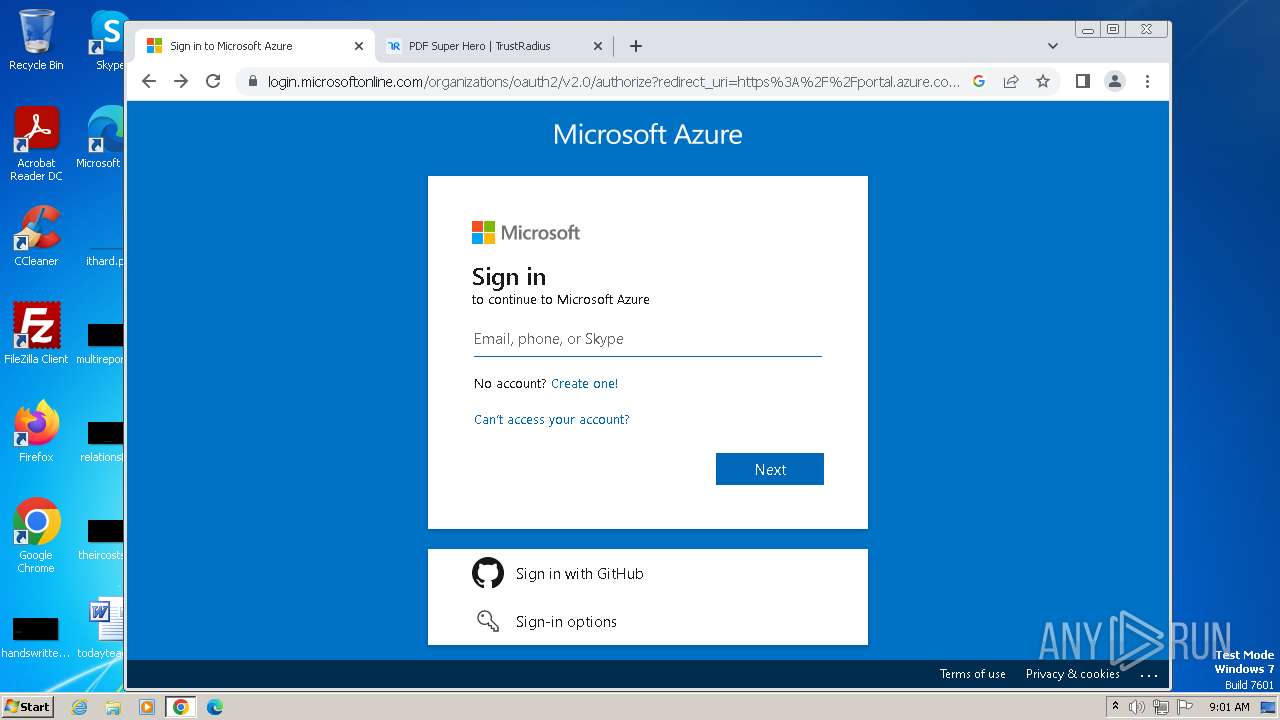The image size is (1280, 720).
Task: Open FileZilla Client desktop shortcut
Action: (x=36, y=333)
